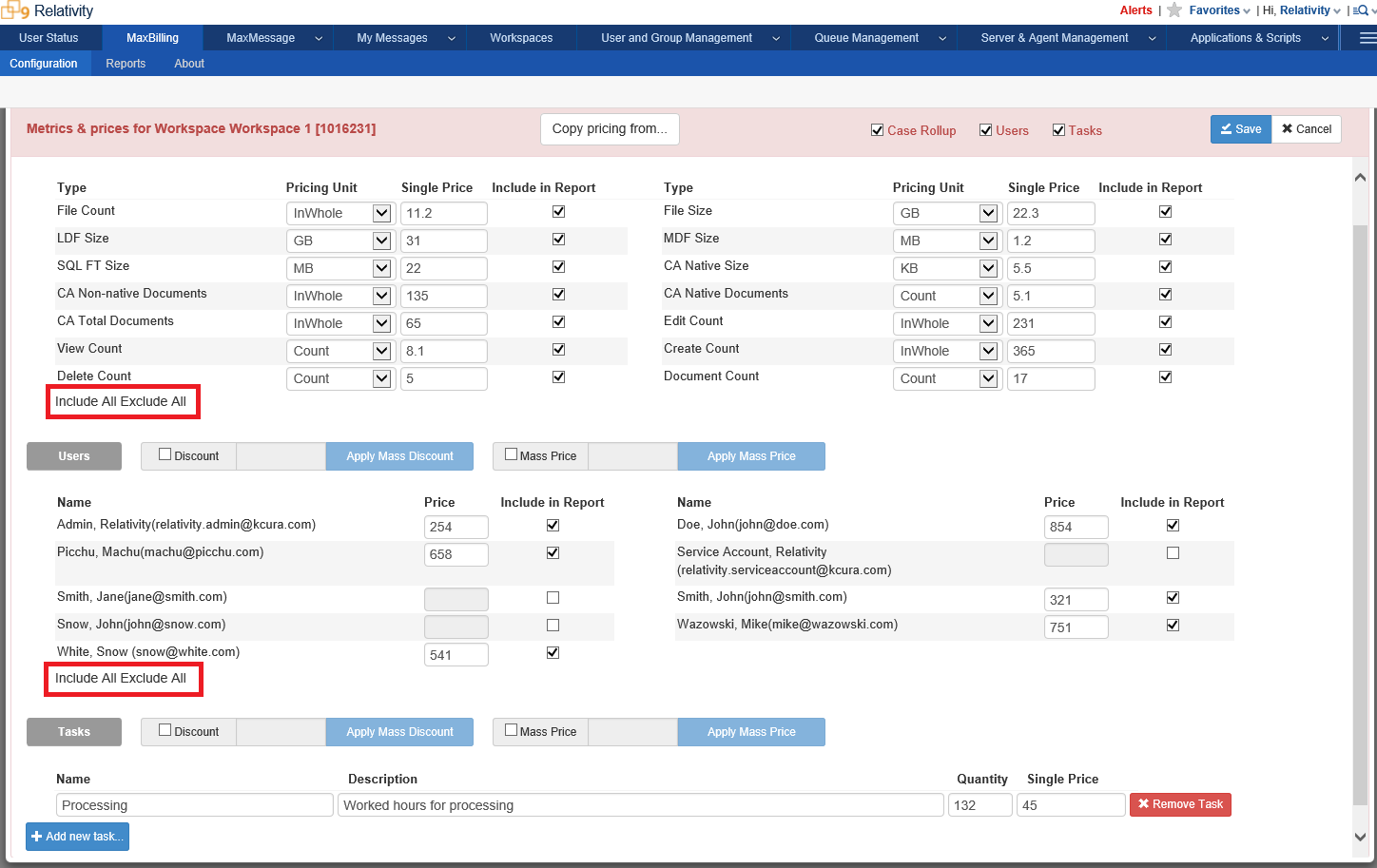The height and width of the screenshot is (868, 1377).
Task: Toggle the Tasks checkbox in the header
Action: coord(1058,130)
